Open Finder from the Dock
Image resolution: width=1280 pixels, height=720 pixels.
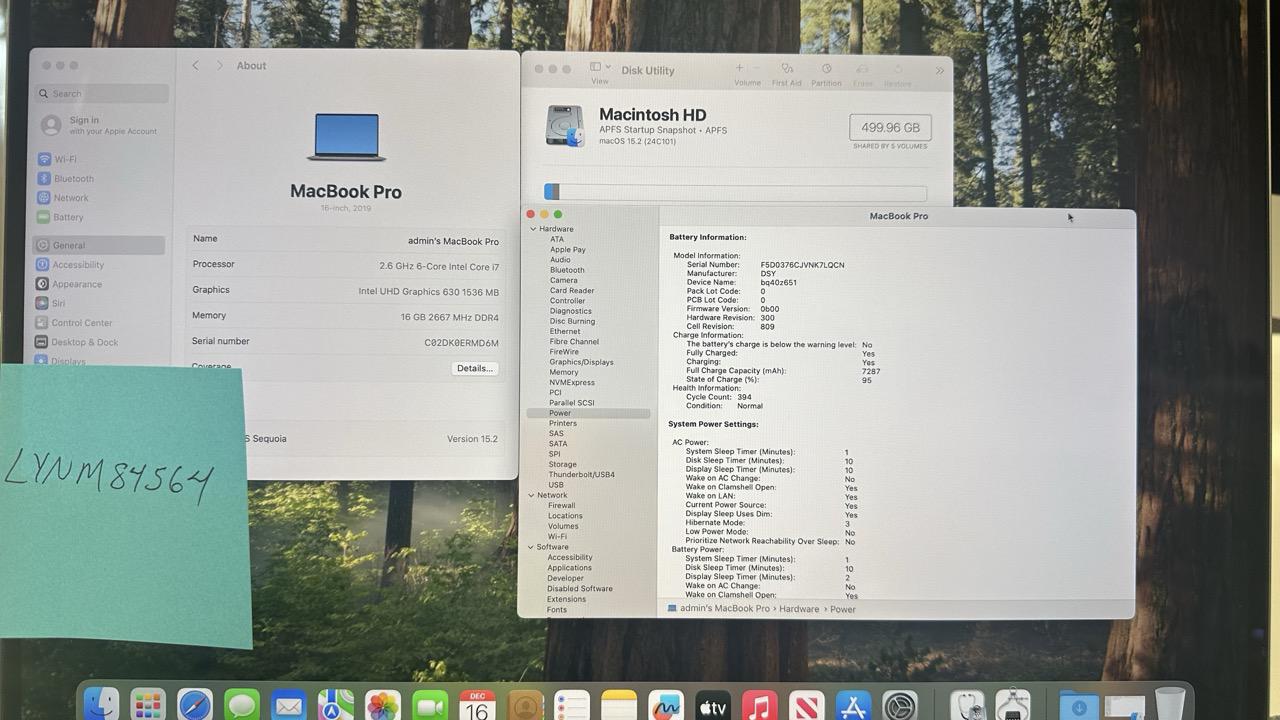101,706
